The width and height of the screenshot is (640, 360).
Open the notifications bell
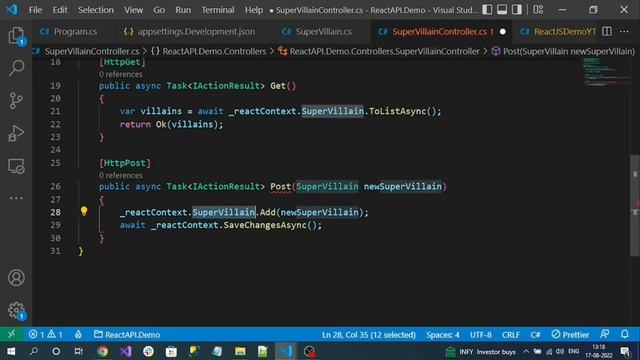pyautogui.click(x=624, y=334)
